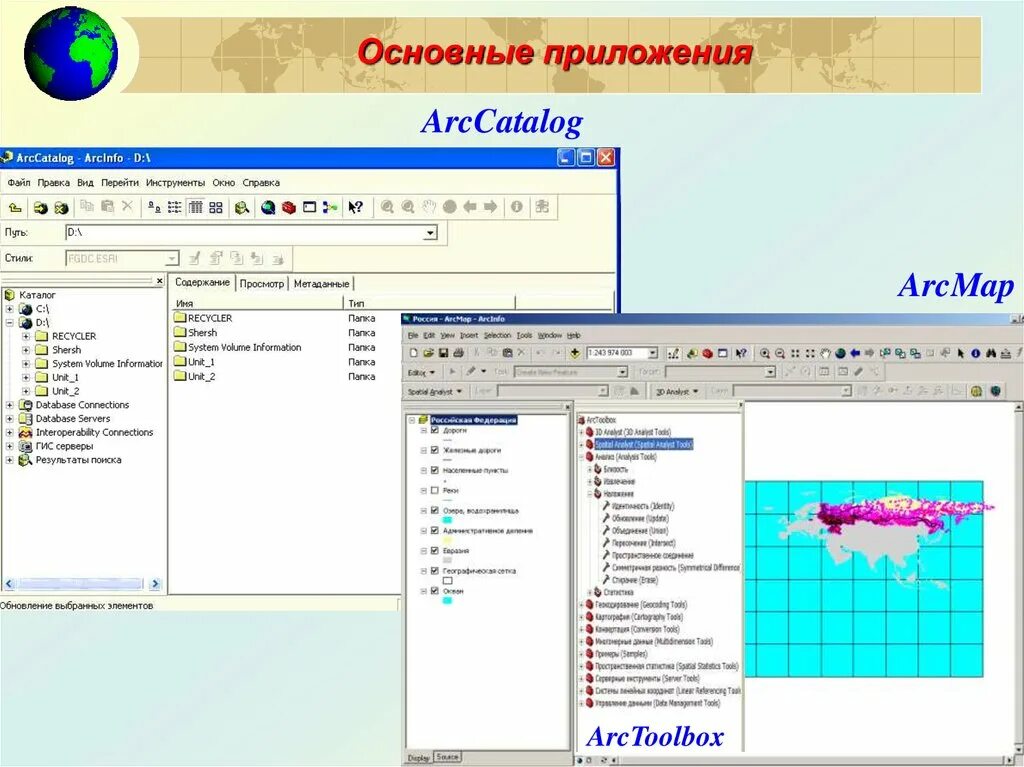Open Инструменты menu in ArcCatalog
Image resolution: width=1024 pixels, height=767 pixels.
(x=175, y=183)
